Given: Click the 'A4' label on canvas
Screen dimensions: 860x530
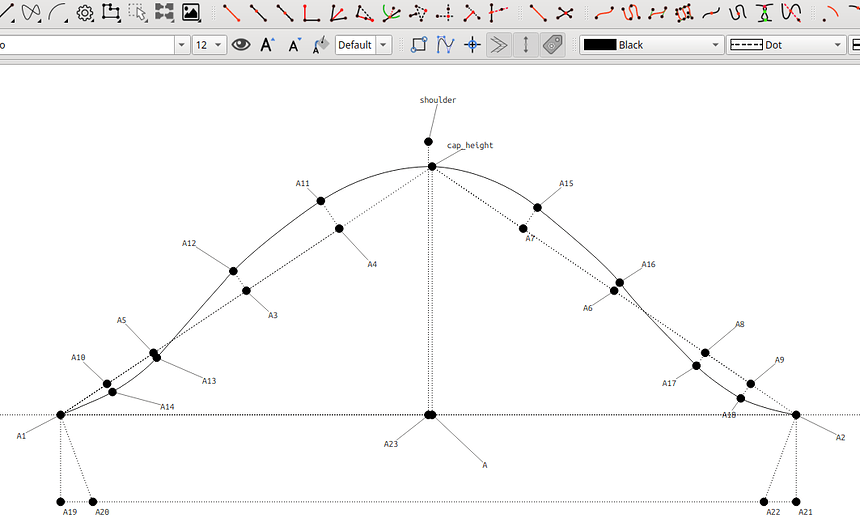Looking at the screenshot, I should tap(372, 264).
